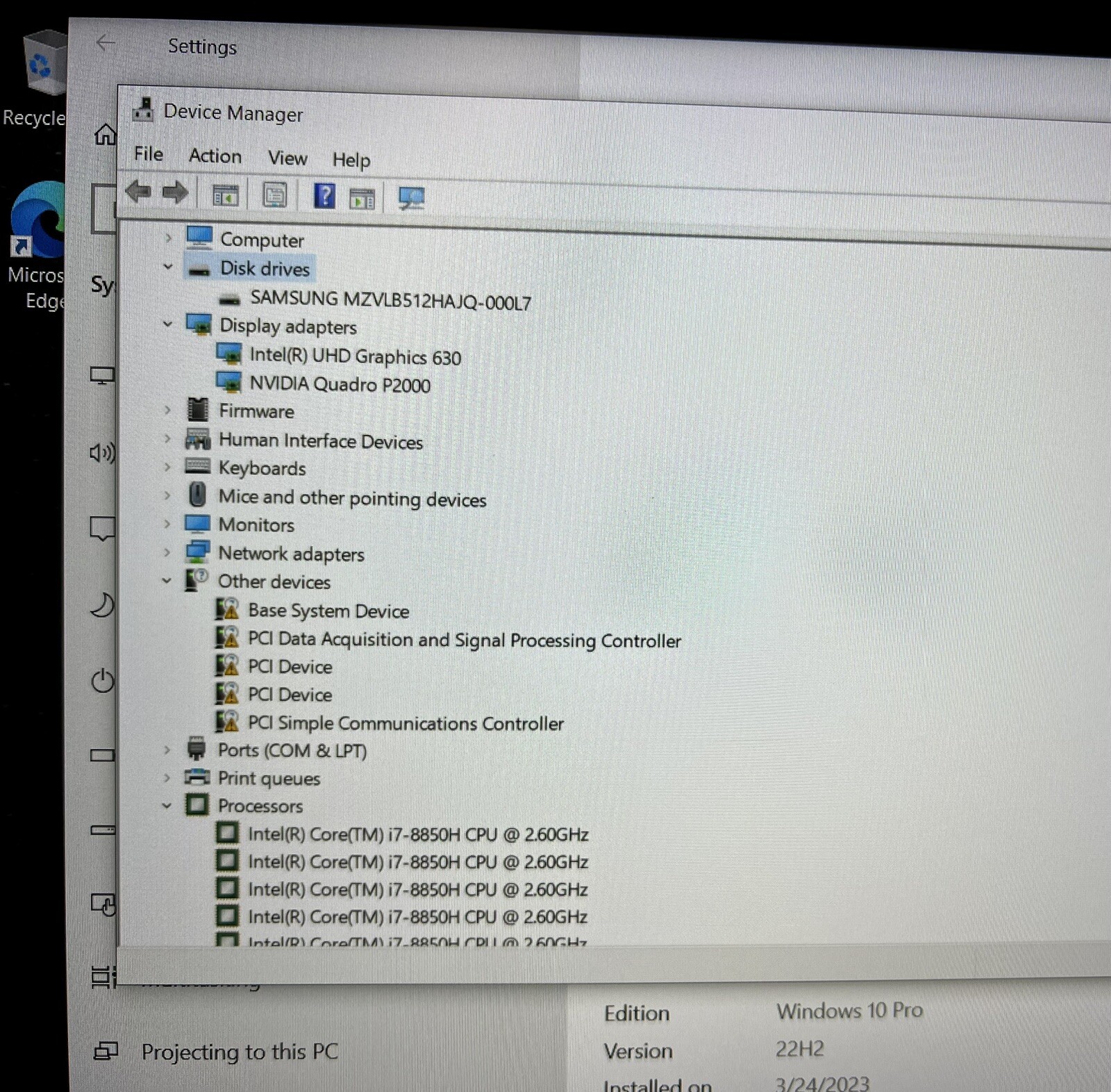1111x1092 pixels.
Task: Expand the Network adapters category
Action: tap(167, 552)
